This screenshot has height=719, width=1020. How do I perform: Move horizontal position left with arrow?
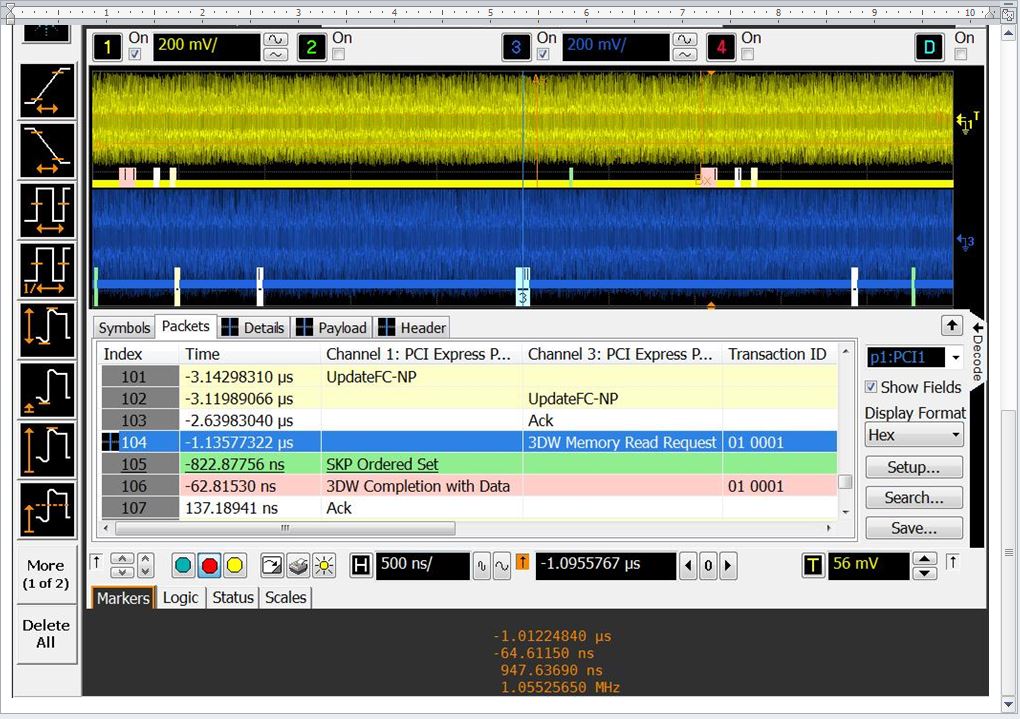point(688,566)
